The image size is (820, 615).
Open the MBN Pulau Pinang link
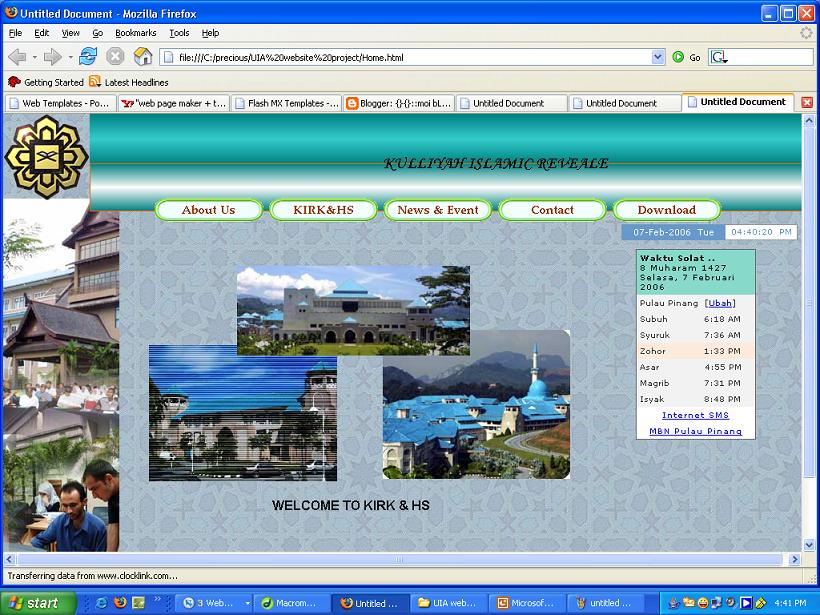point(696,431)
